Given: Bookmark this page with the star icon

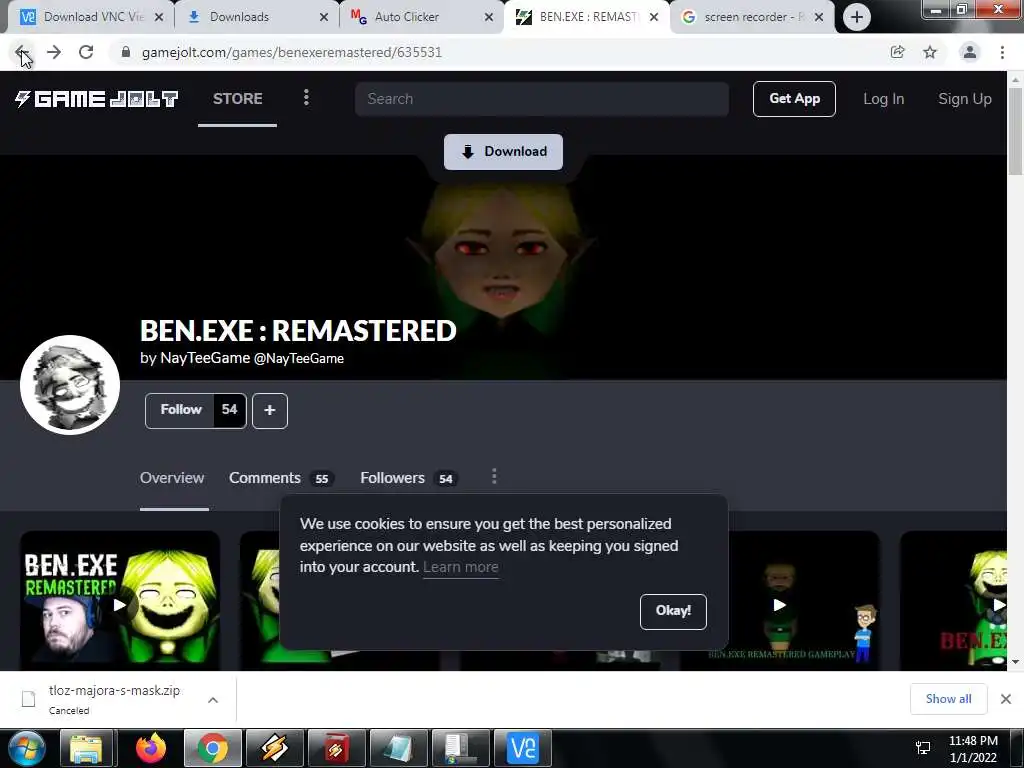Looking at the screenshot, I should coord(930,52).
